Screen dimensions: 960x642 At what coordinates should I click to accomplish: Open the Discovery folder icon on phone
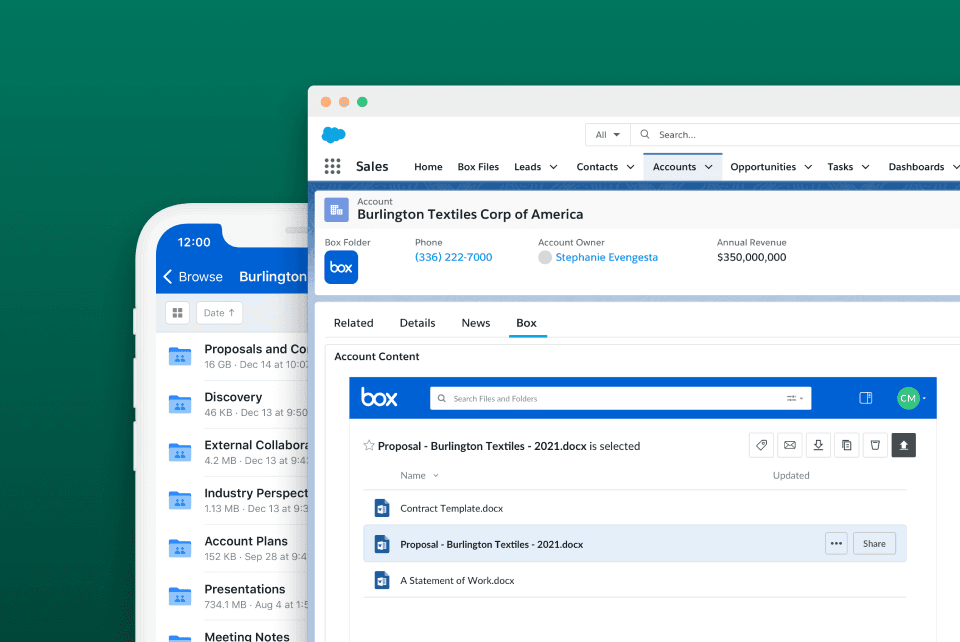click(x=180, y=404)
